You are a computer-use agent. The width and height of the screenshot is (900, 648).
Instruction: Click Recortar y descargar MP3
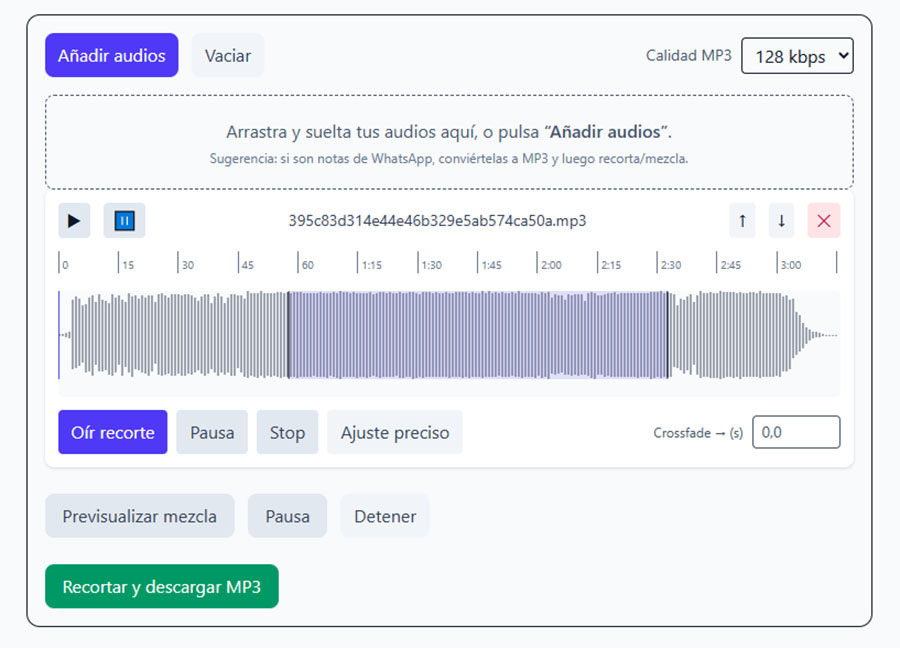tap(161, 586)
